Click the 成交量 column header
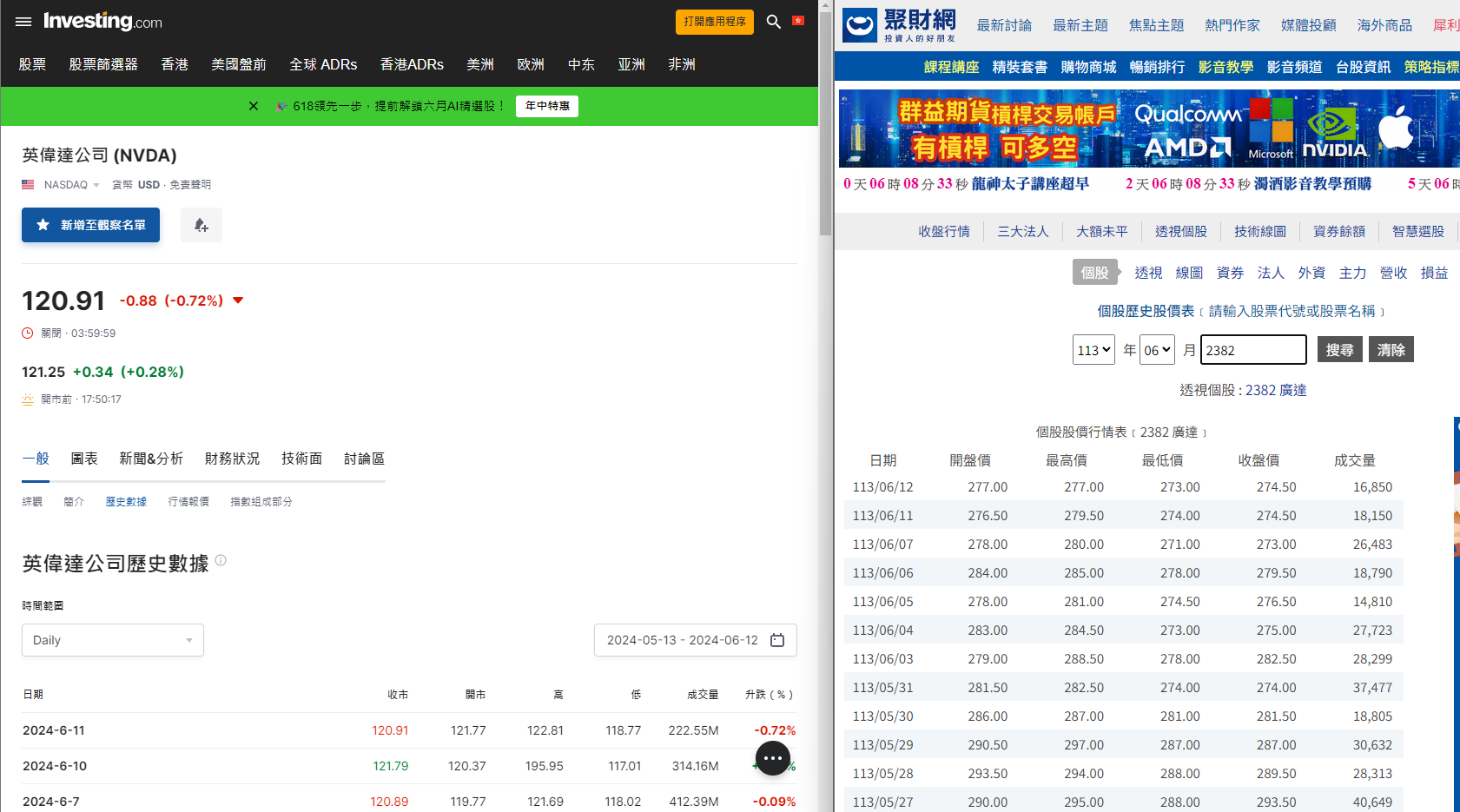This screenshot has height=812, width=1460. [1355, 460]
